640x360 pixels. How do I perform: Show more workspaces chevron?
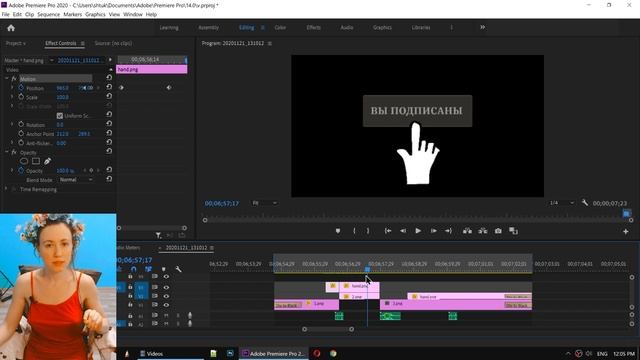pyautogui.click(x=482, y=27)
